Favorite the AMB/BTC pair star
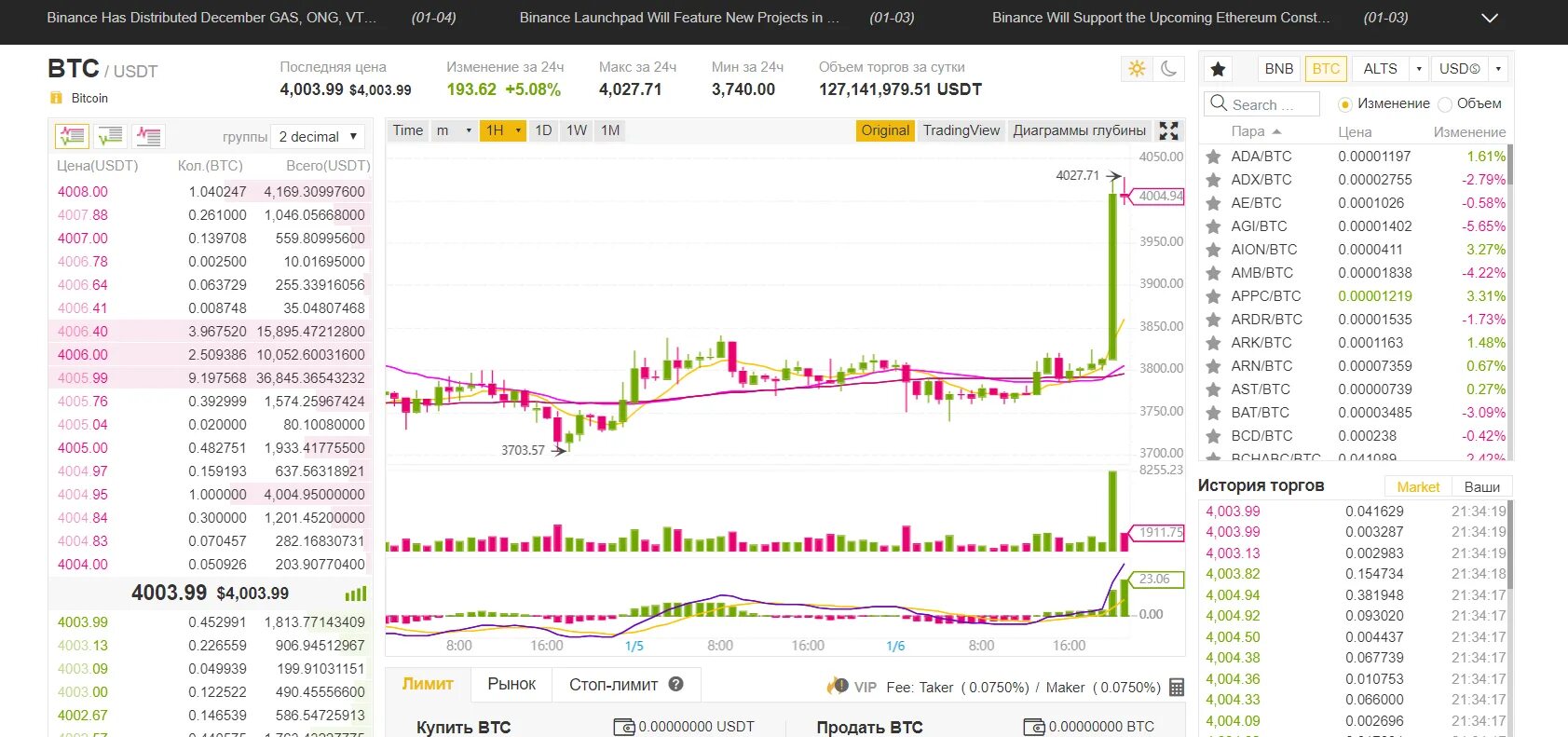This screenshot has width=1568, height=737. pos(1213,273)
